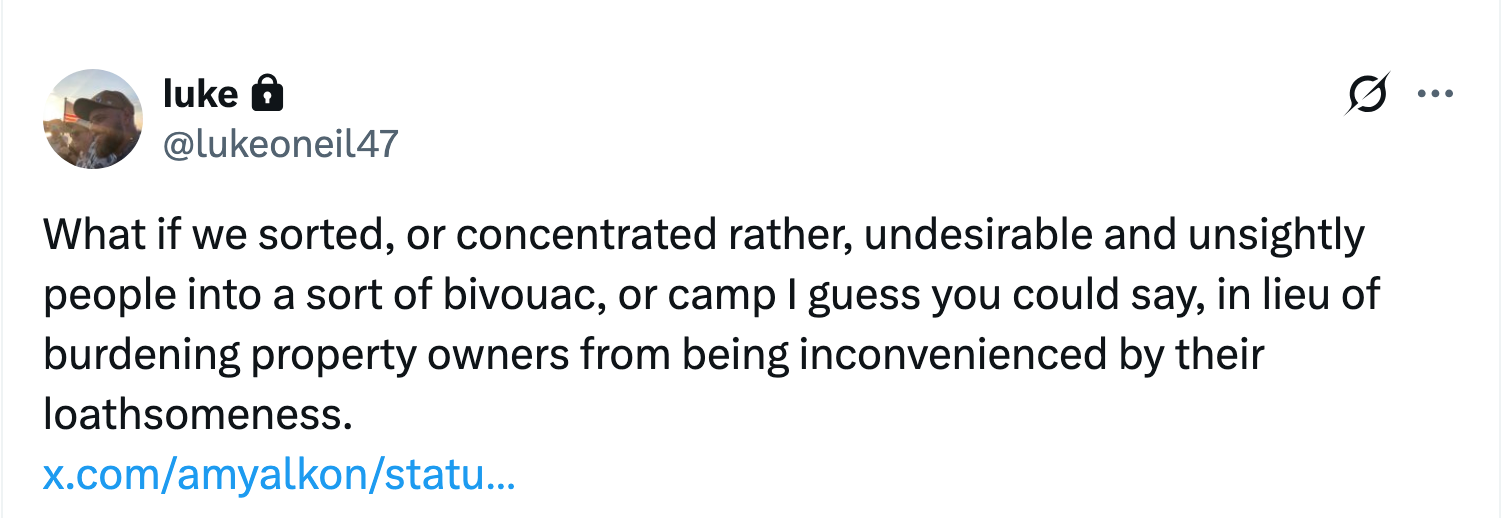The height and width of the screenshot is (518, 1504).
Task: Open the three-dot more options menu
Action: 1435,96
